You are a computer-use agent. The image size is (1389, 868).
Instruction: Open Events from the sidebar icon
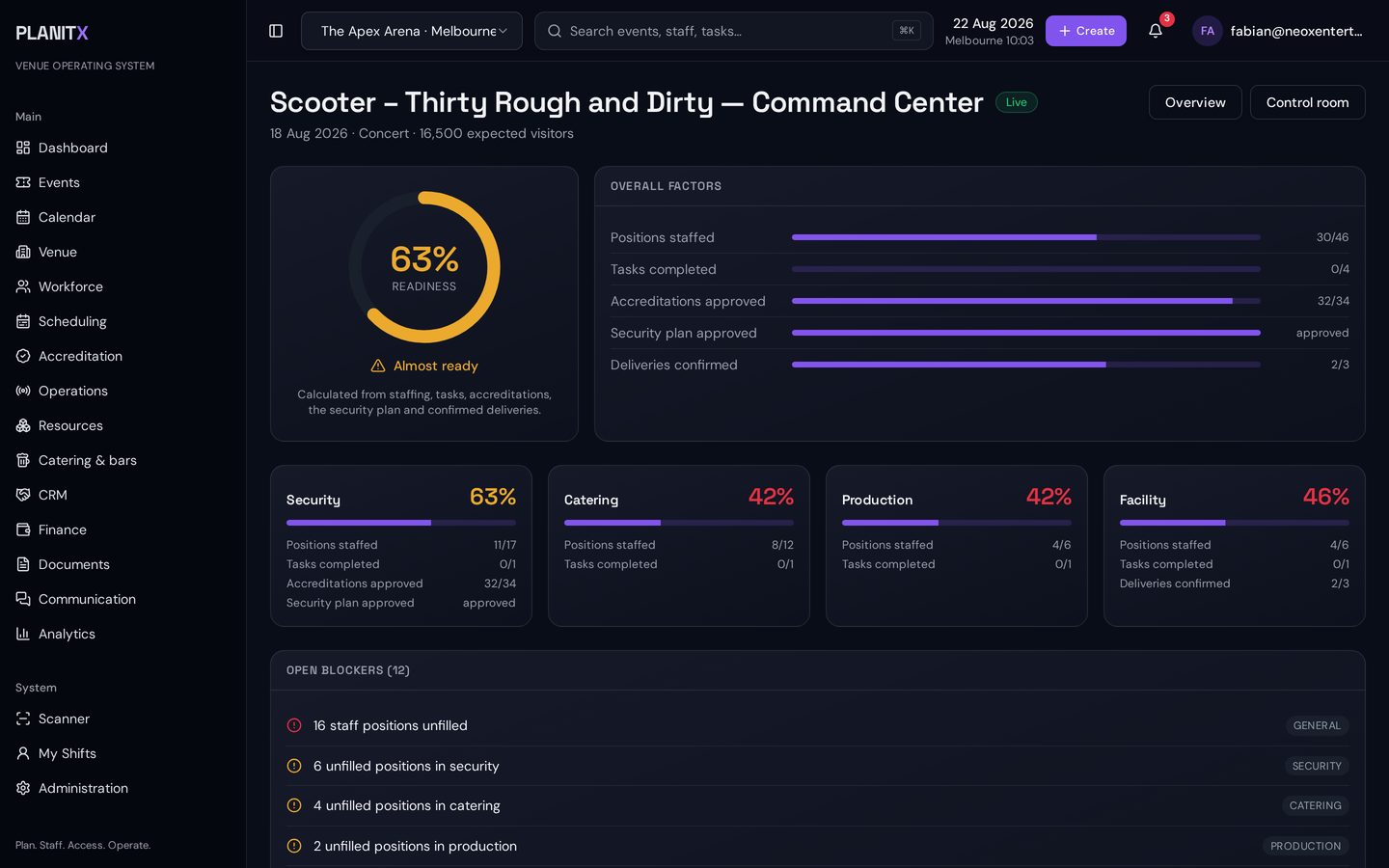click(23, 182)
